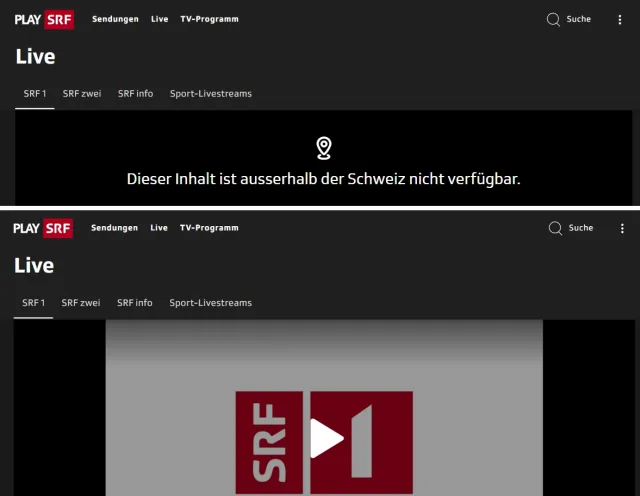Screen dimensions: 640x496
Task: Open TV-Programm in the upper navigation bar
Action: coord(209,19)
